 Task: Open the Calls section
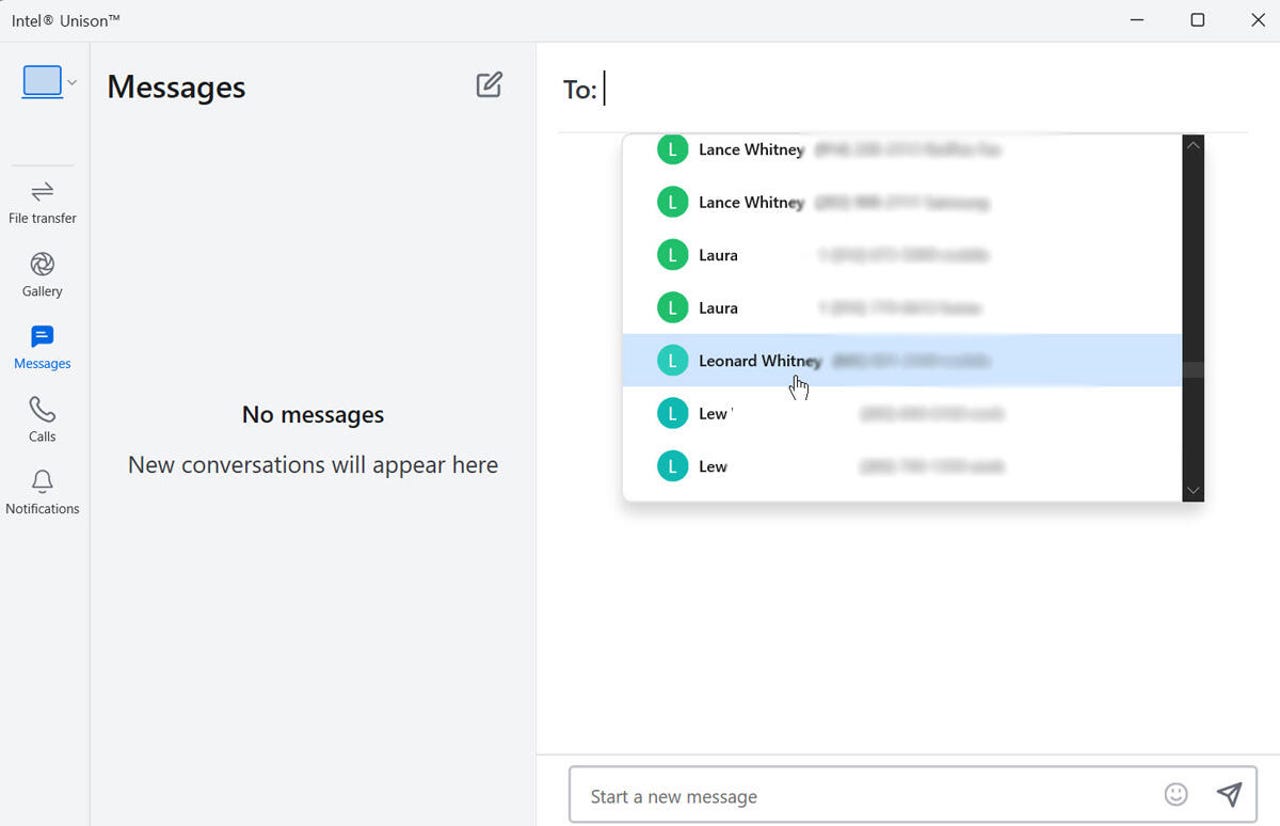pos(42,420)
